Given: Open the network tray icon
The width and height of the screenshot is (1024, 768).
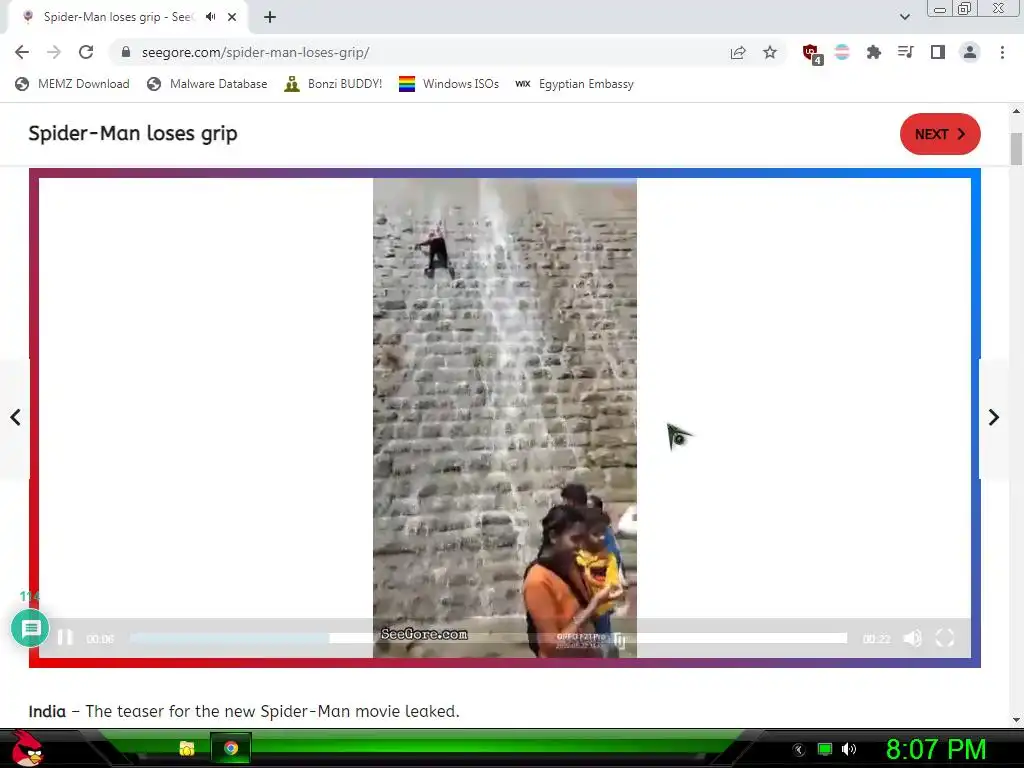Looking at the screenshot, I should (825, 749).
